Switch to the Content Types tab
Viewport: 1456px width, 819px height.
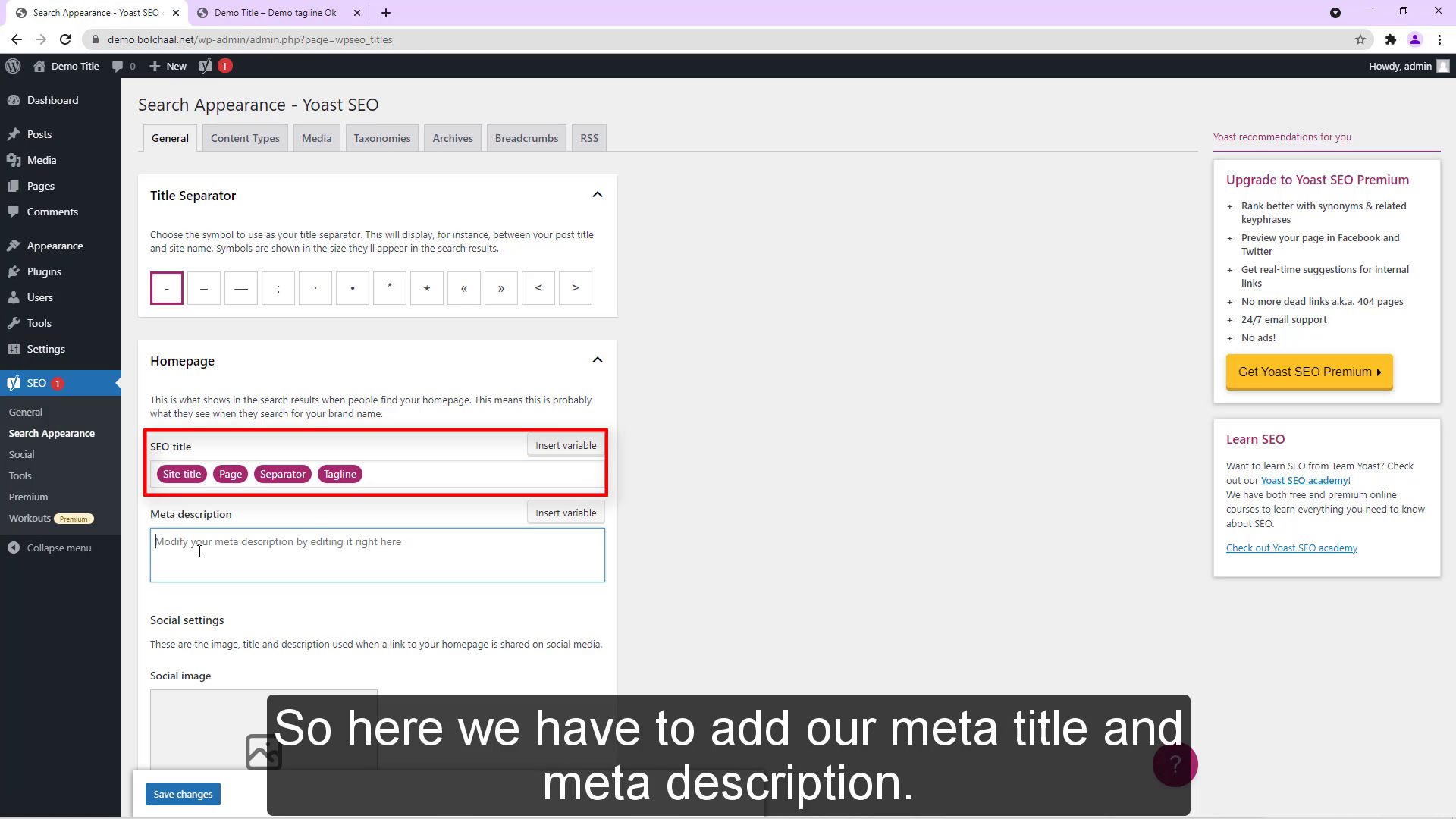pos(245,138)
